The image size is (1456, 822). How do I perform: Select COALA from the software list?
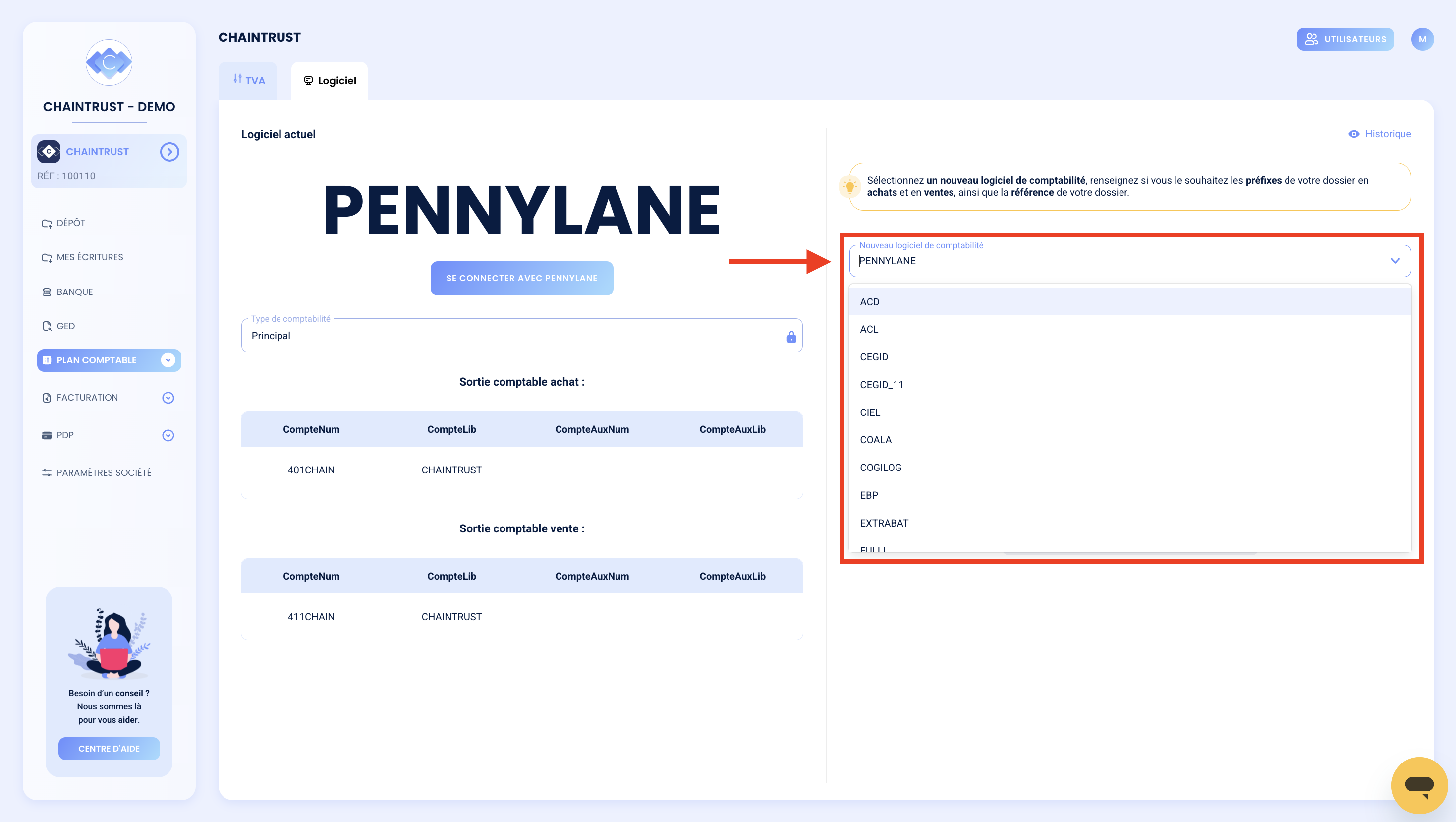[x=1130, y=440]
